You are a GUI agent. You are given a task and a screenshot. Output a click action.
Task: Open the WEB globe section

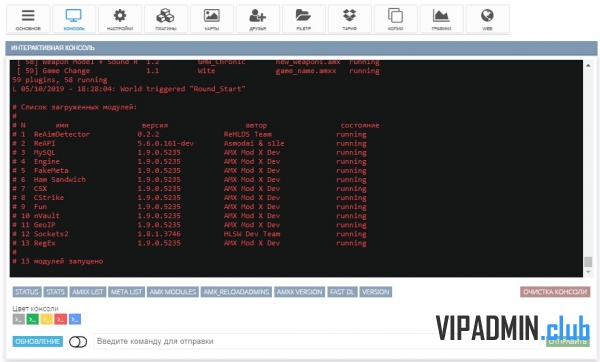(x=487, y=19)
